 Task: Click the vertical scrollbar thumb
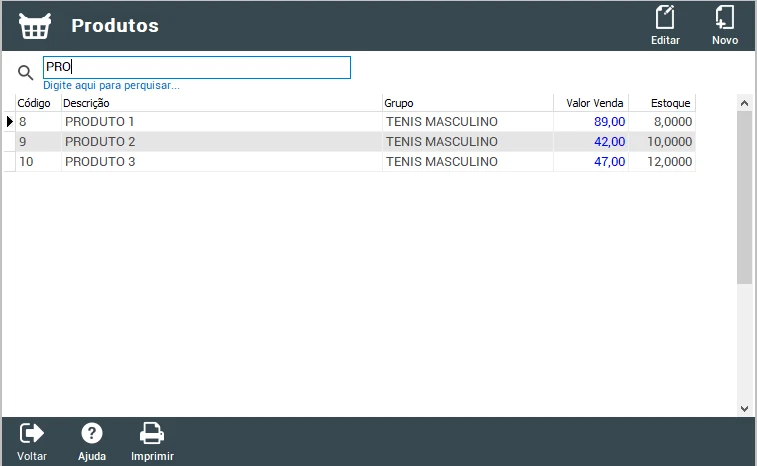[744, 197]
